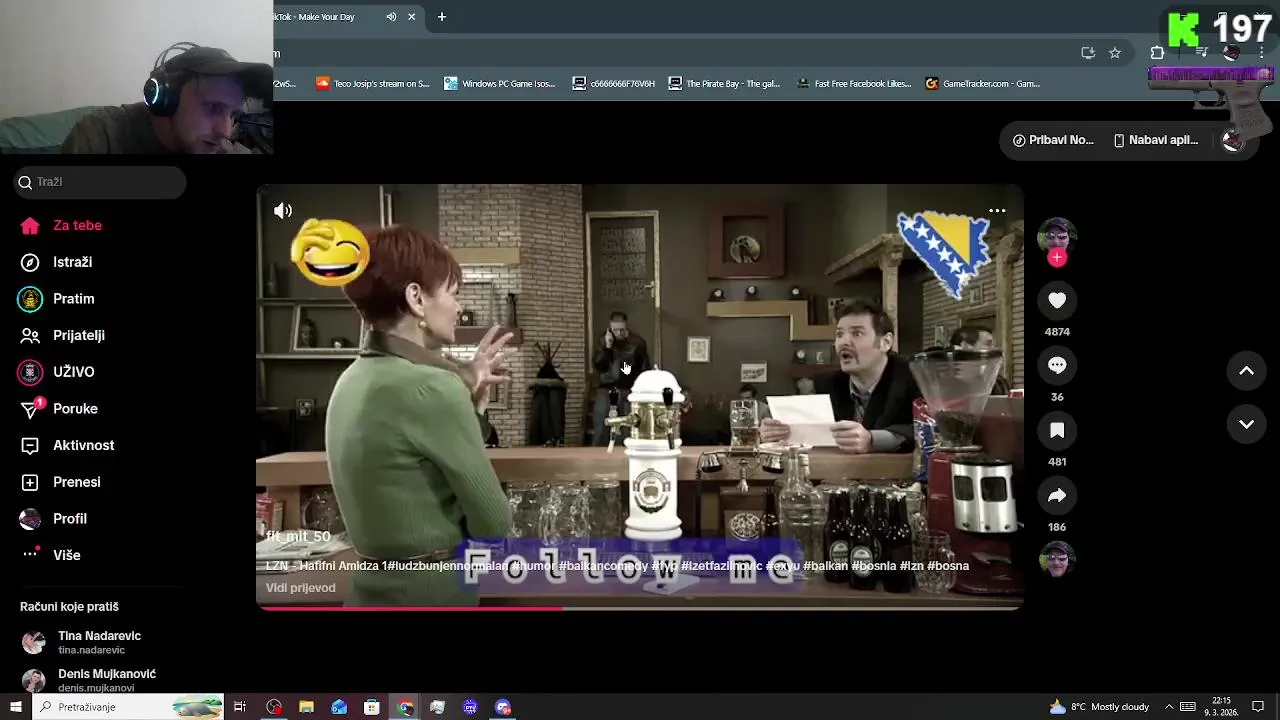Open the Windows Start menu

click(15, 707)
